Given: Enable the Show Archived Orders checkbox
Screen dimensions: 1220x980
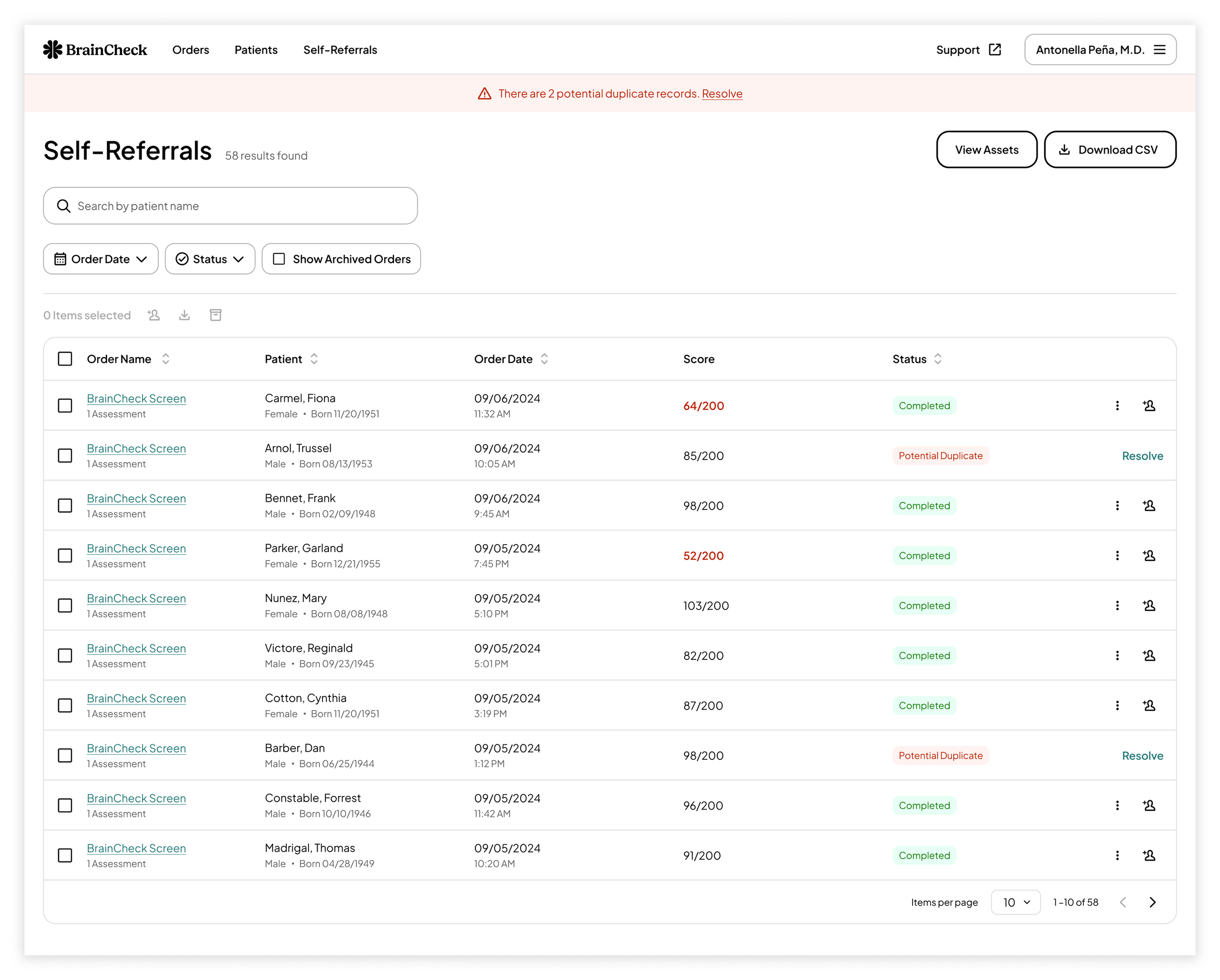Looking at the screenshot, I should coord(279,259).
